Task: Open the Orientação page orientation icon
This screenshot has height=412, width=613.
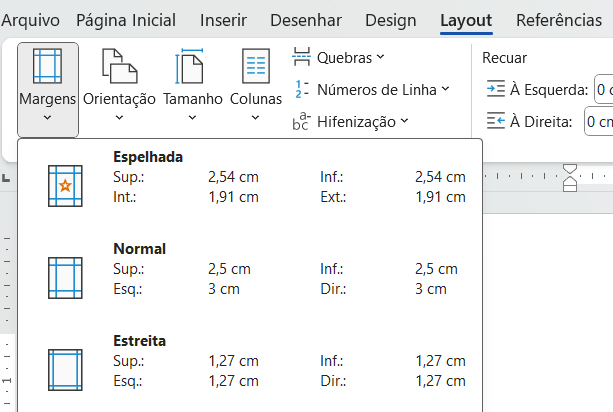Action: tap(119, 67)
